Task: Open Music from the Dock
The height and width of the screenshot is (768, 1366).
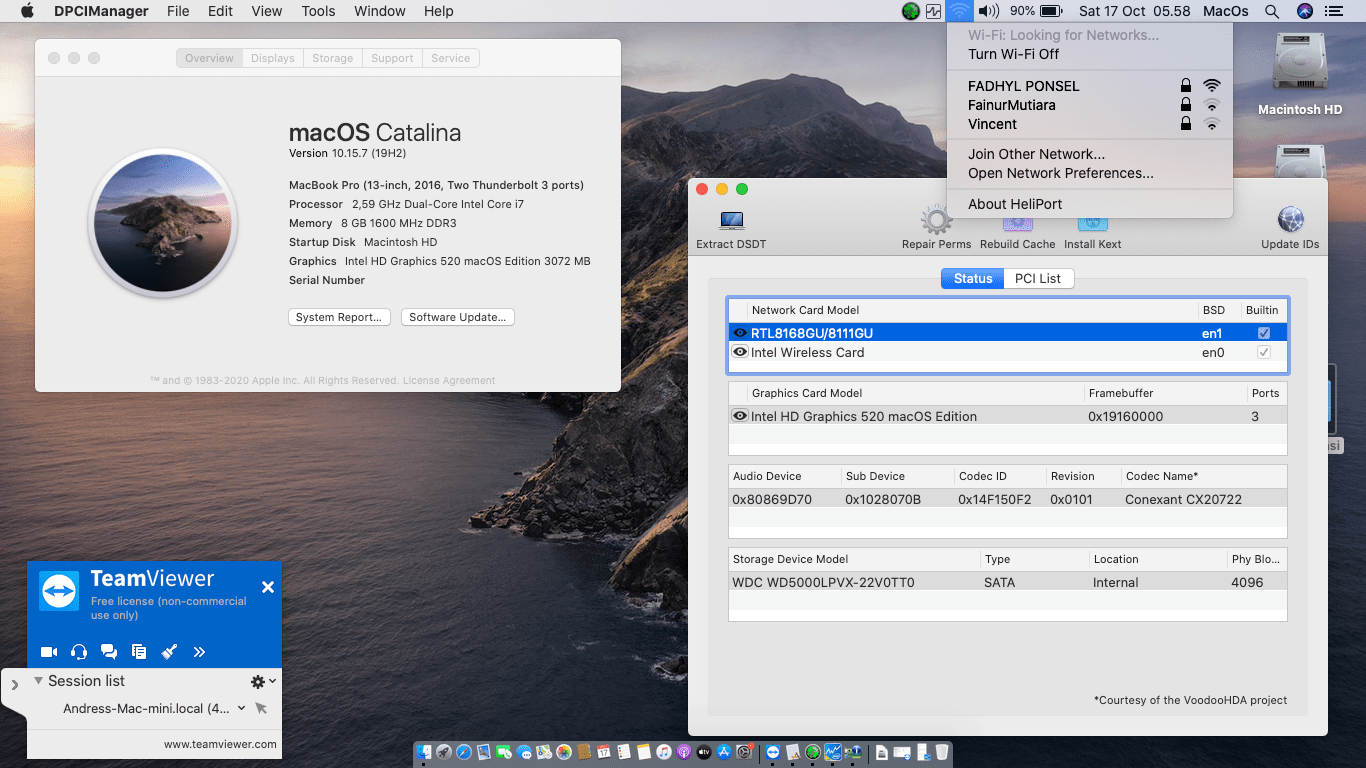Action: [664, 752]
